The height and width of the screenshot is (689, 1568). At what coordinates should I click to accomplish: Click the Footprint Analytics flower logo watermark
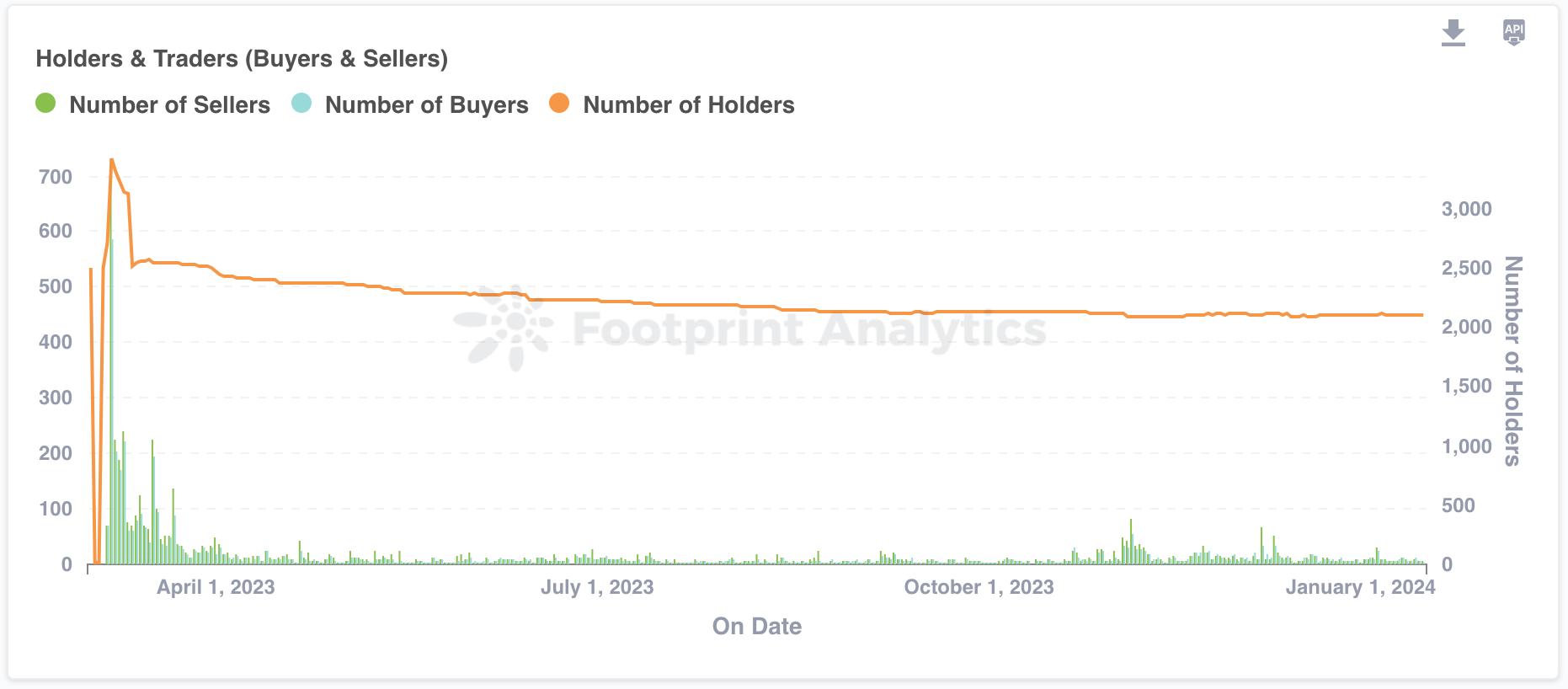coord(504,328)
